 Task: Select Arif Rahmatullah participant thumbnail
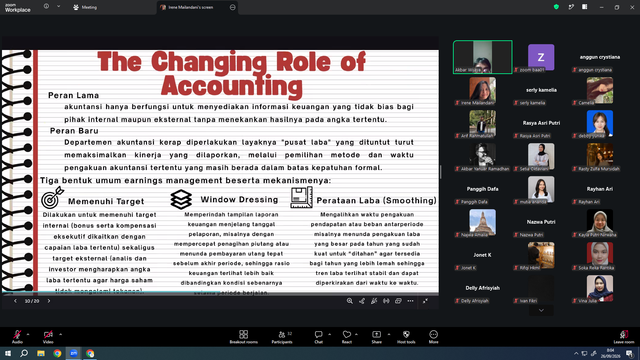(482, 123)
